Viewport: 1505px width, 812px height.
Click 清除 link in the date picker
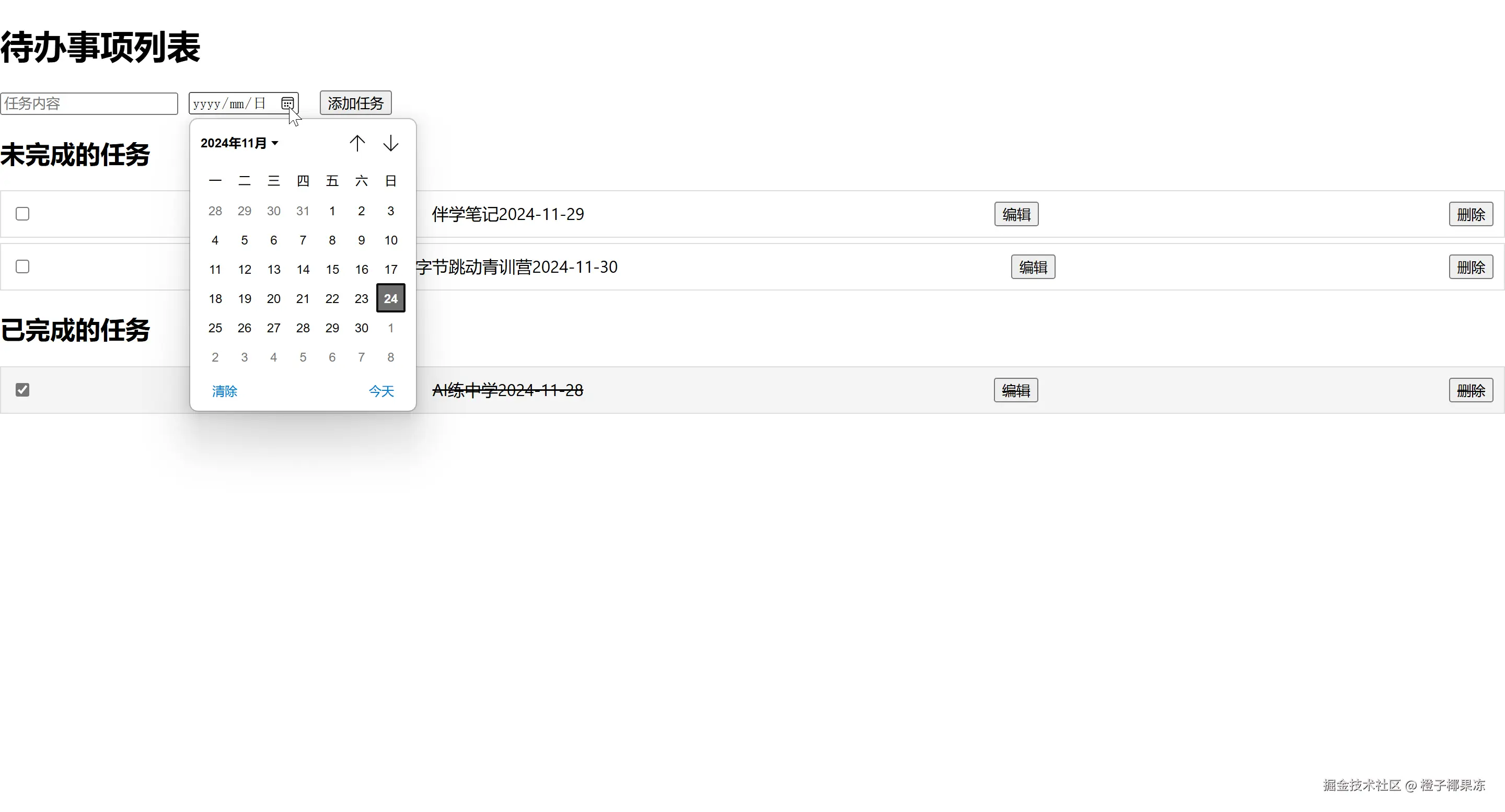[224, 391]
